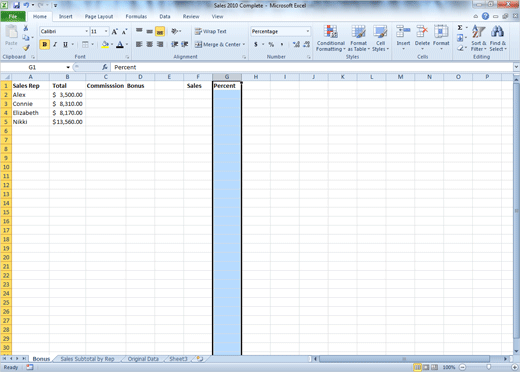Viewport: 520px width, 372px height.
Task: Toggle Italic formatting
Action: (55, 44)
